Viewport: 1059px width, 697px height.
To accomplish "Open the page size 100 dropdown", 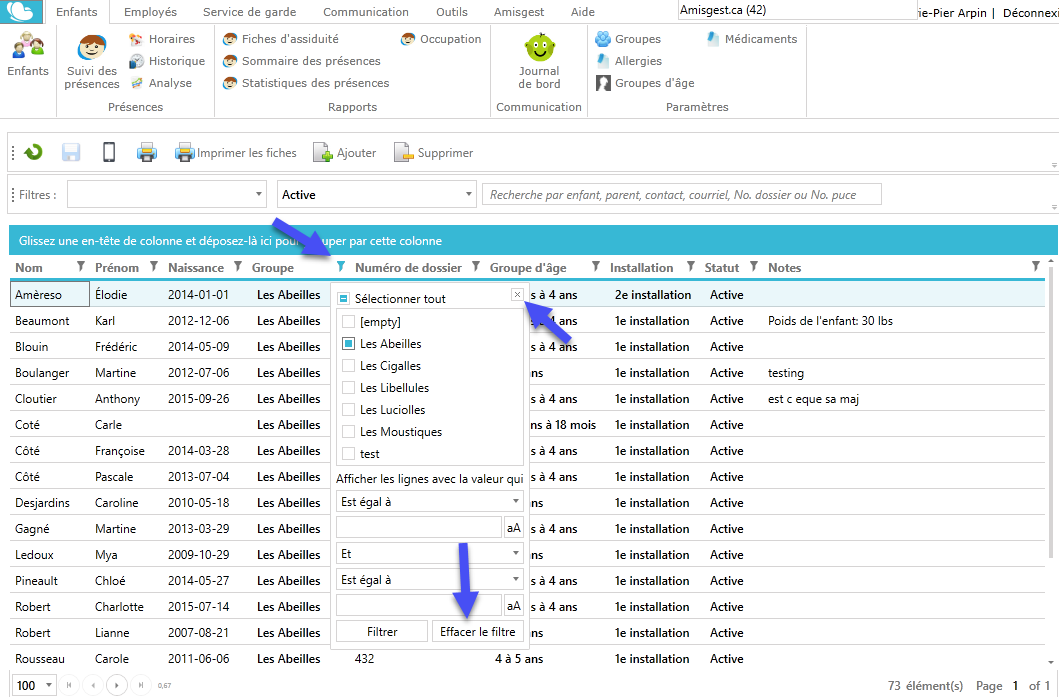I will [34, 685].
